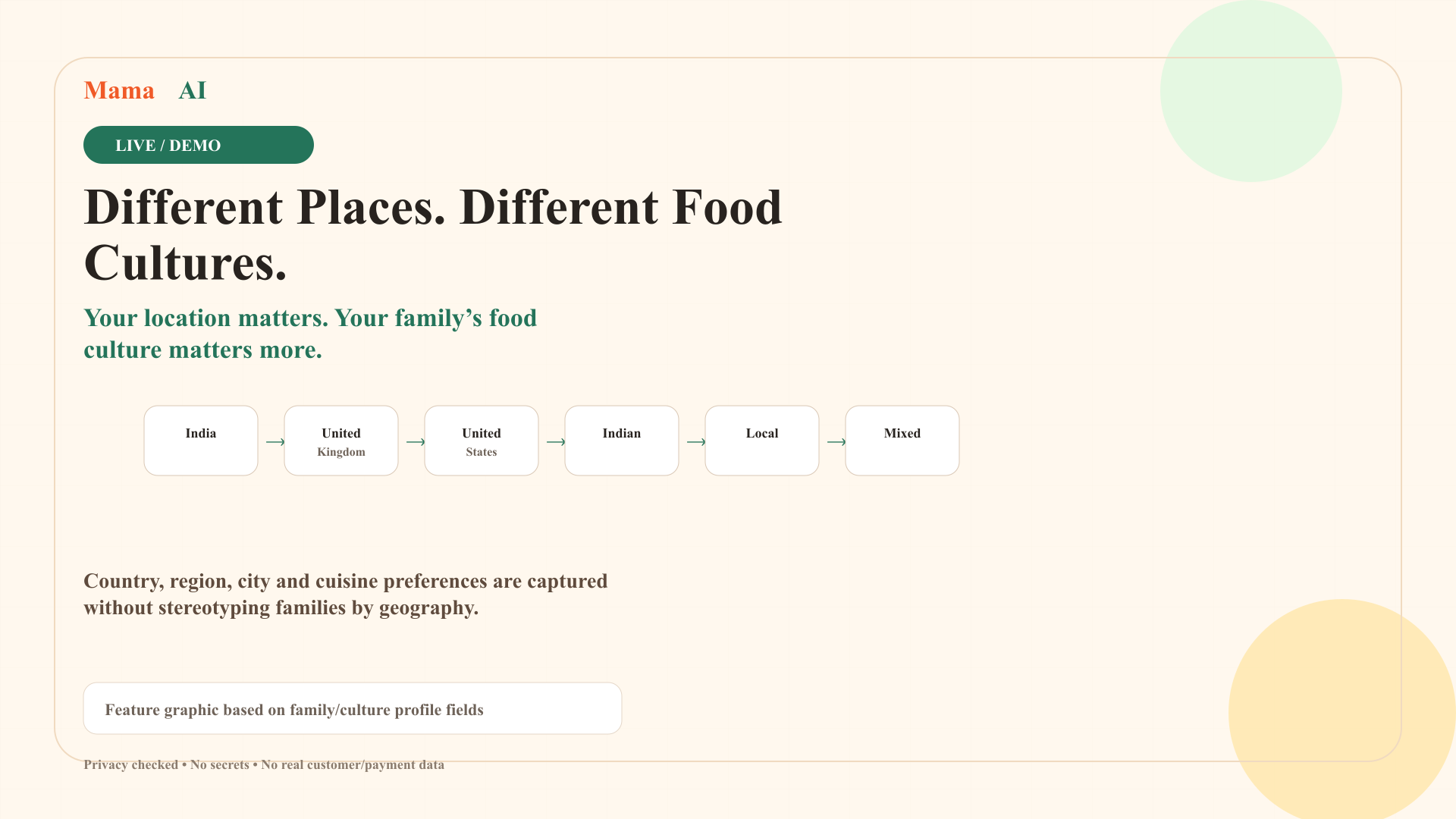This screenshot has height=819, width=1456.
Task: Click the AI logo text
Action: click(x=193, y=90)
